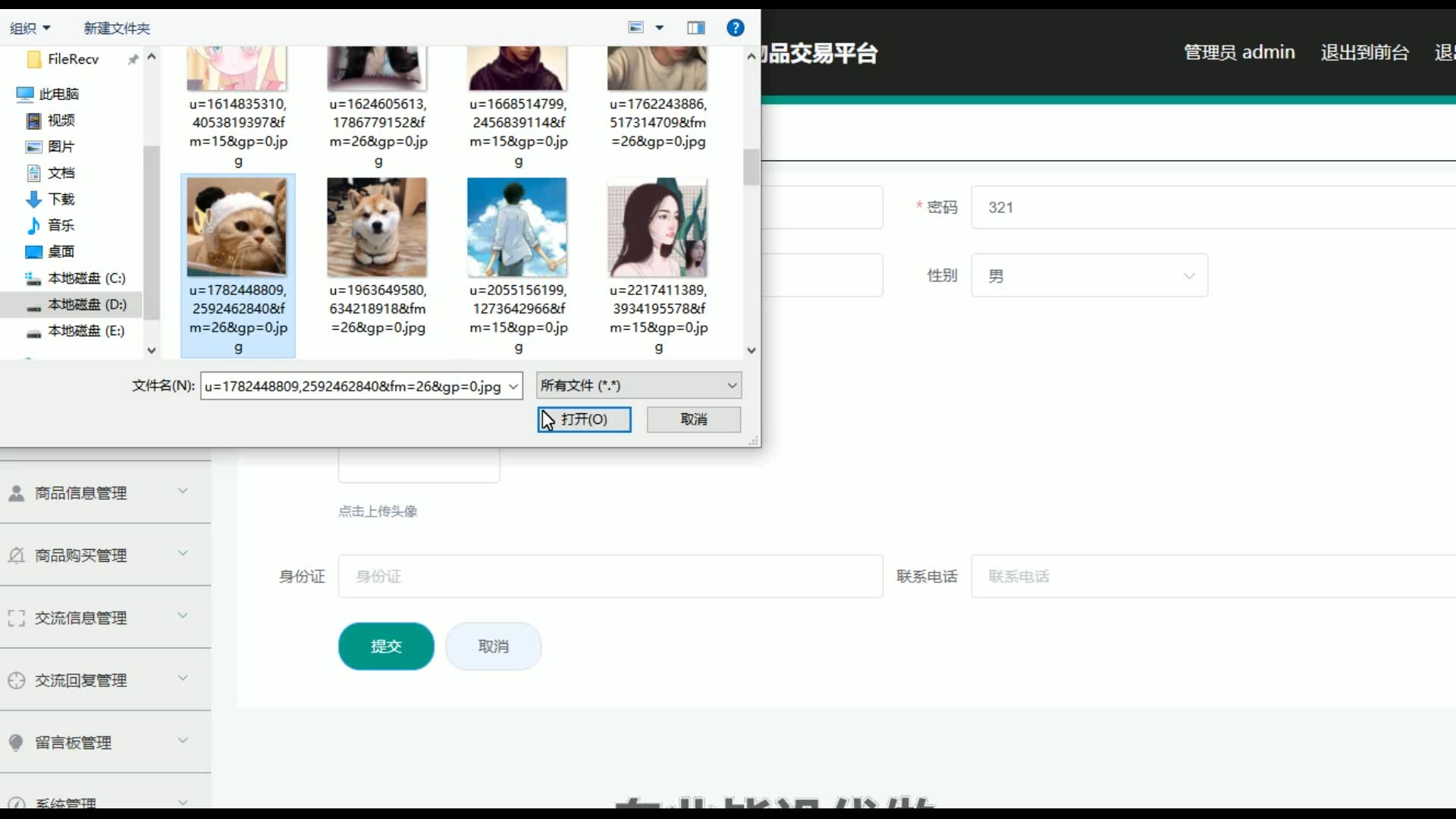Click 新建文件夹 new folder

(117, 28)
